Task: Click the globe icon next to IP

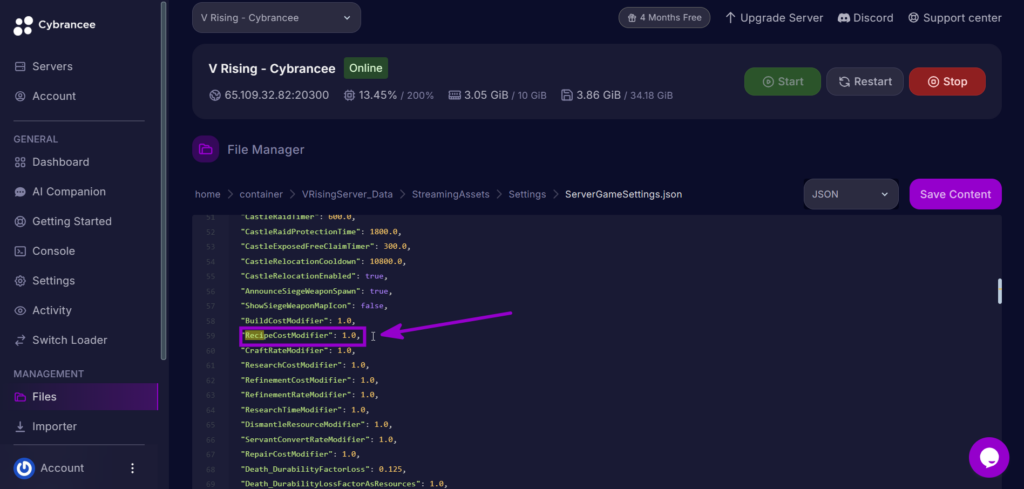Action: point(215,95)
